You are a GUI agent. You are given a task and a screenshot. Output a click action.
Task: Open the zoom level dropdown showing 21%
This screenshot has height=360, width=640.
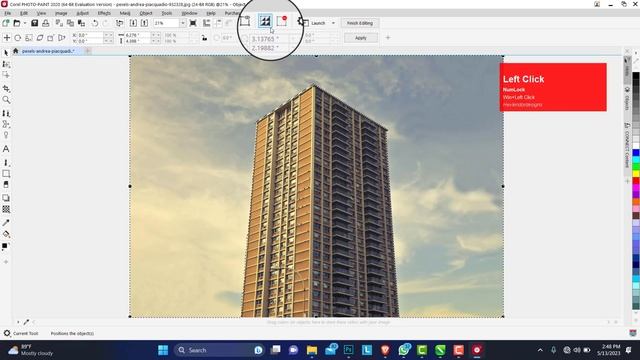[183, 23]
